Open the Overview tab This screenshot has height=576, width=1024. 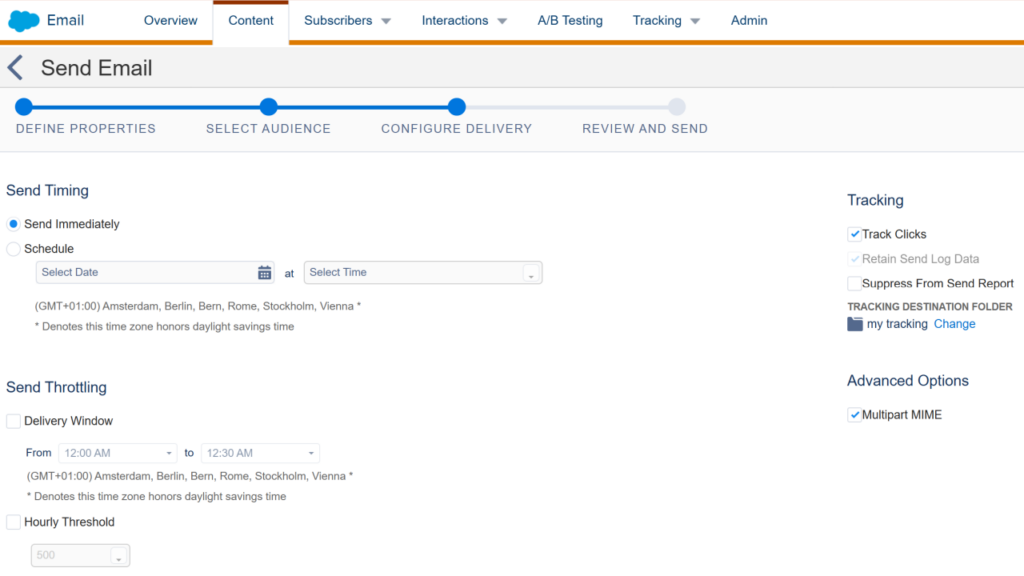click(x=170, y=20)
